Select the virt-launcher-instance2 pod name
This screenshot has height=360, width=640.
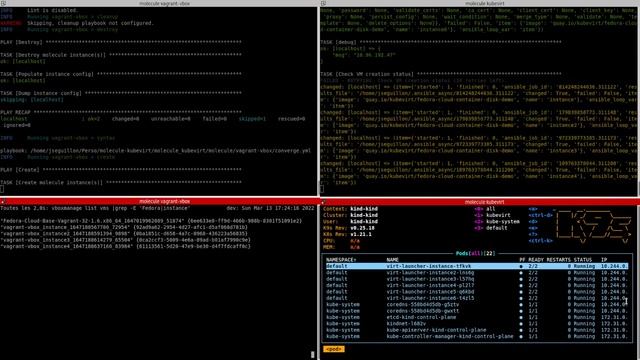[430, 273]
